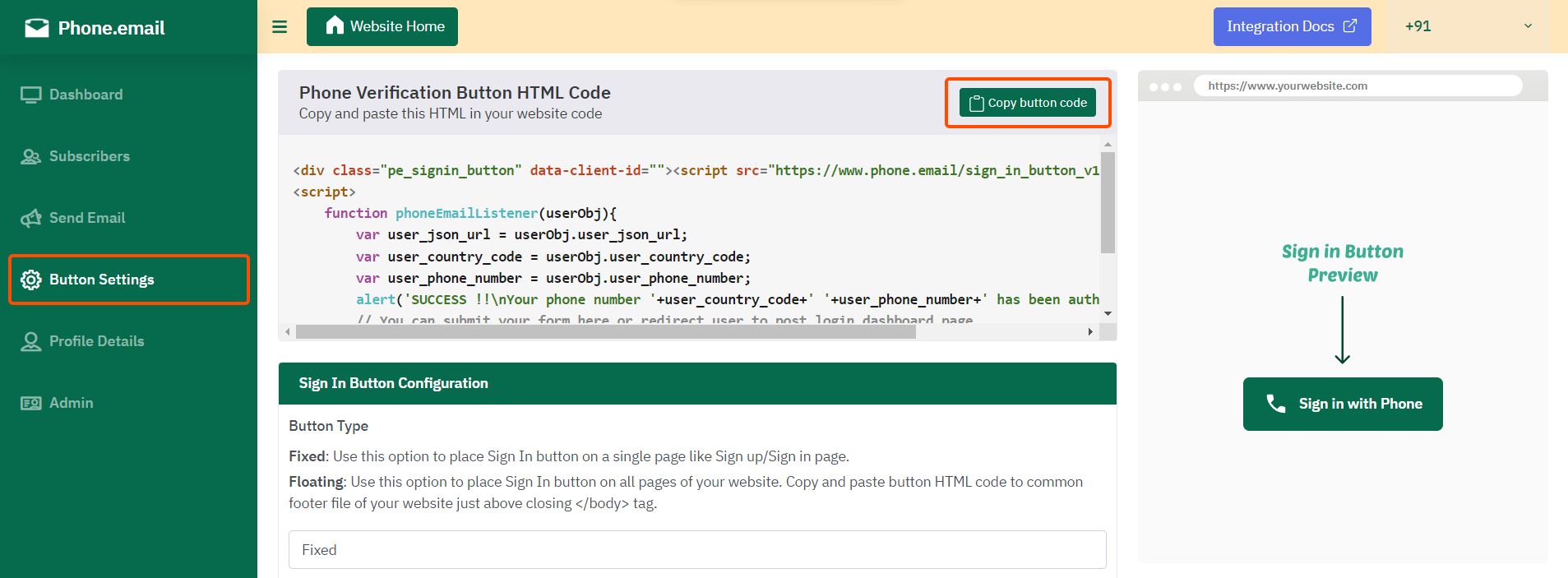Viewport: 1568px width, 578px height.
Task: Select Button Settings in the sidebar
Action: 128,280
